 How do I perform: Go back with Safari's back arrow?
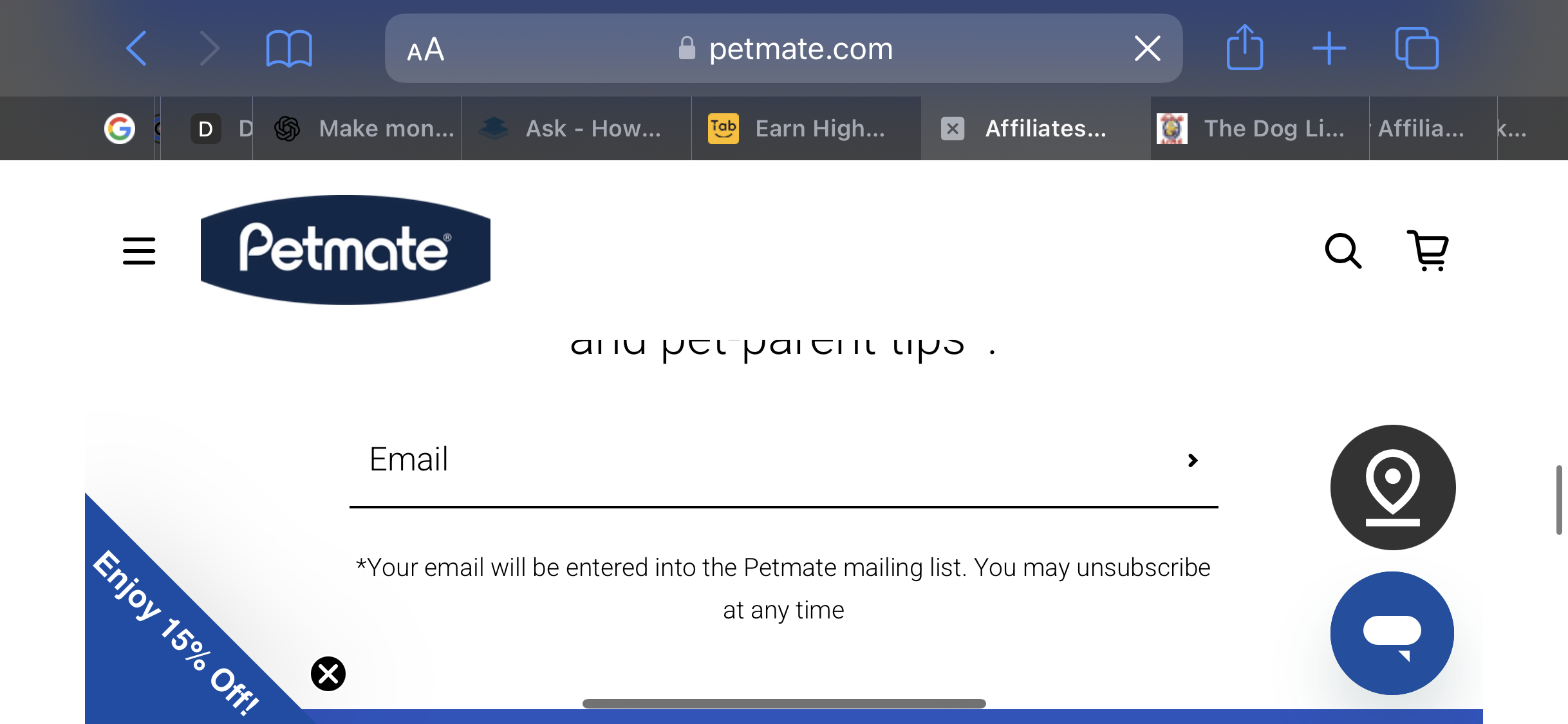tap(136, 48)
